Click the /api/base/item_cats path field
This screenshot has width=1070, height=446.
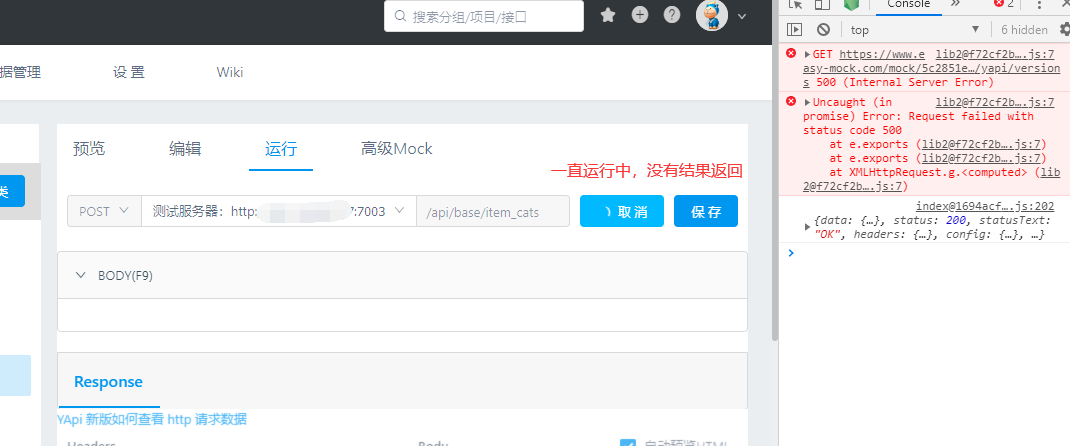click(493, 211)
